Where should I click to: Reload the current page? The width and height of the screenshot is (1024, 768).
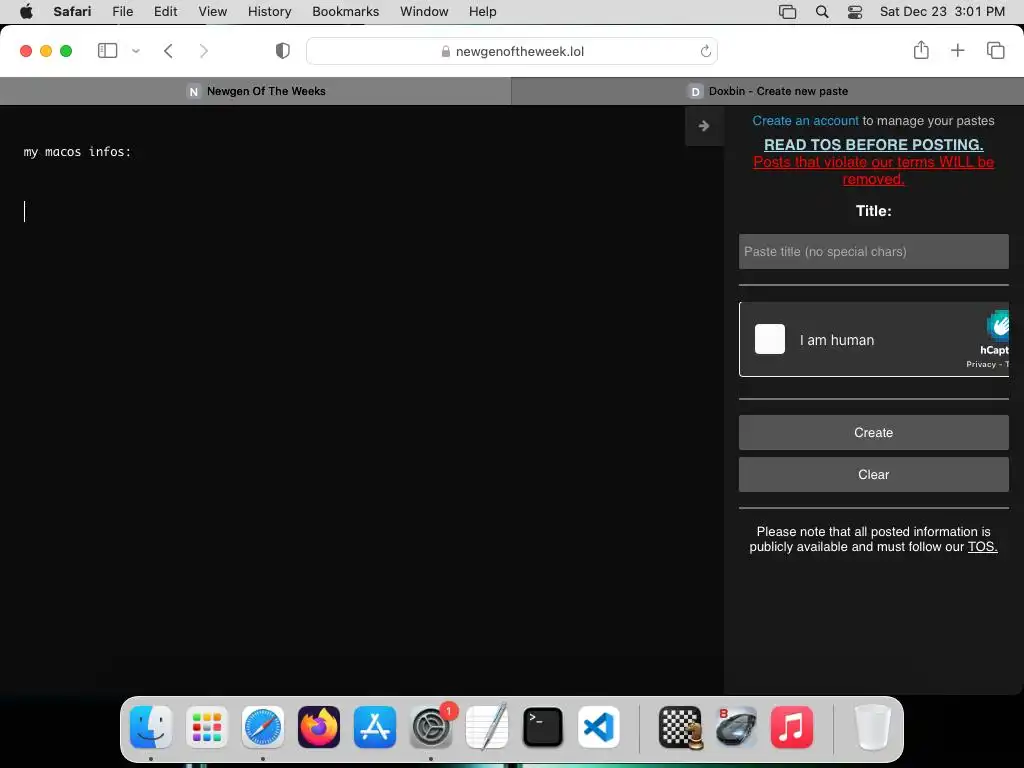click(x=705, y=51)
